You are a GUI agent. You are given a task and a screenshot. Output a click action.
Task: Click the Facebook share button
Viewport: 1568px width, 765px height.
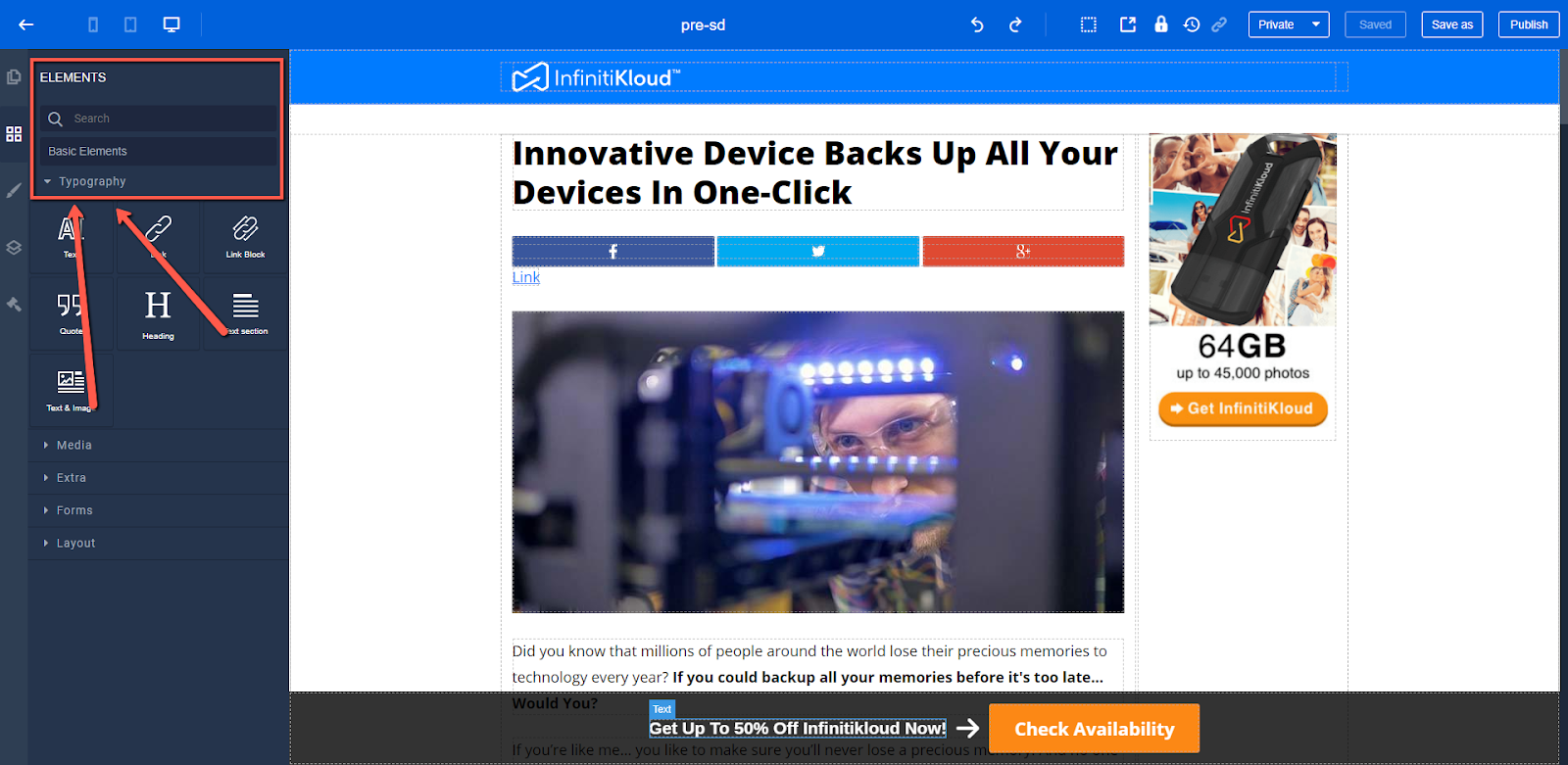[x=612, y=251]
